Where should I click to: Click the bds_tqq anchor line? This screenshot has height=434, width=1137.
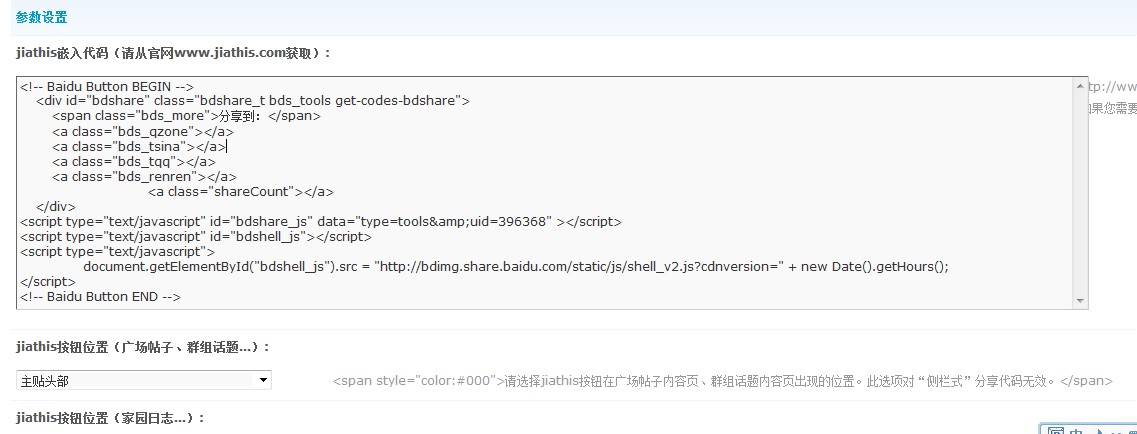(x=133, y=162)
